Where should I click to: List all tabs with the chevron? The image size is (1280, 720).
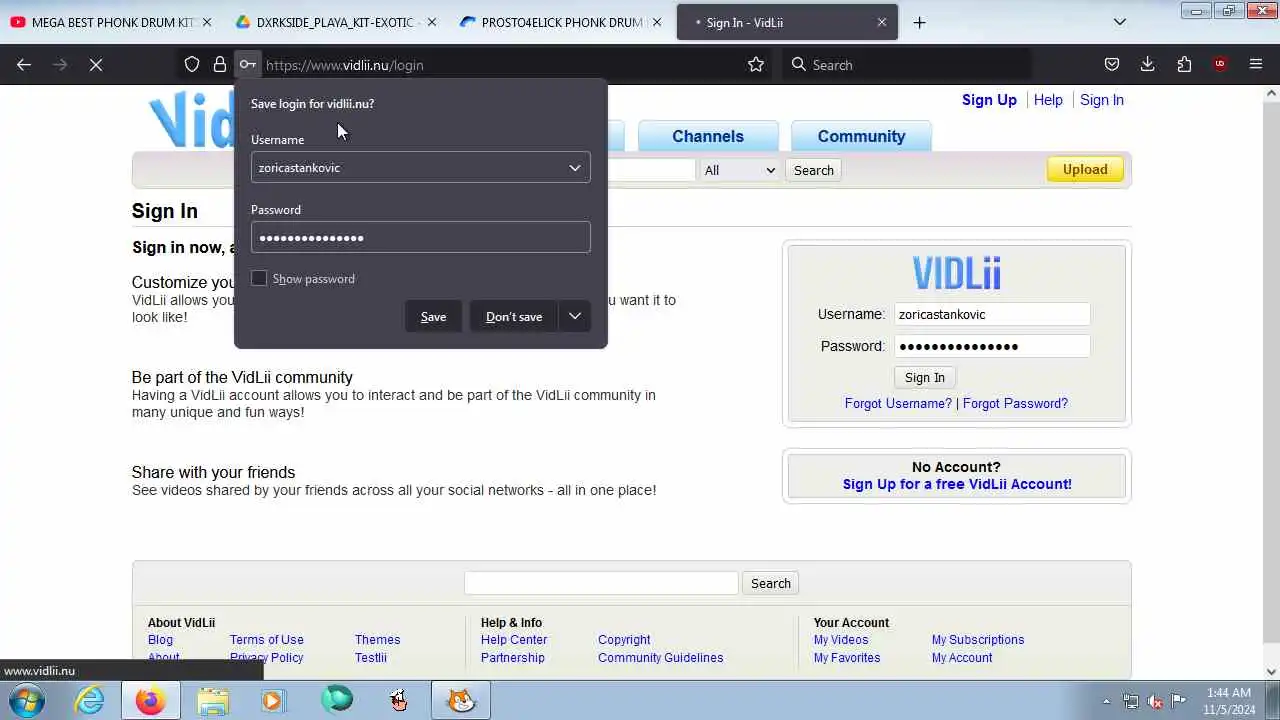point(1120,22)
